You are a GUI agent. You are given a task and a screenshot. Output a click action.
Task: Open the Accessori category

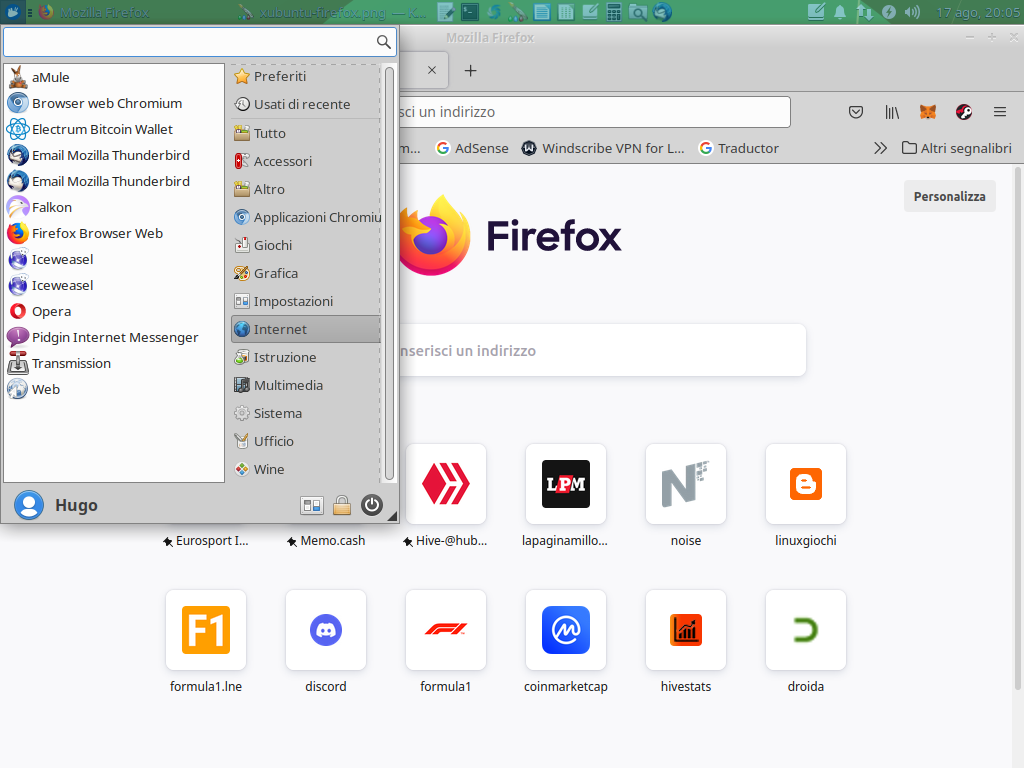(306, 161)
